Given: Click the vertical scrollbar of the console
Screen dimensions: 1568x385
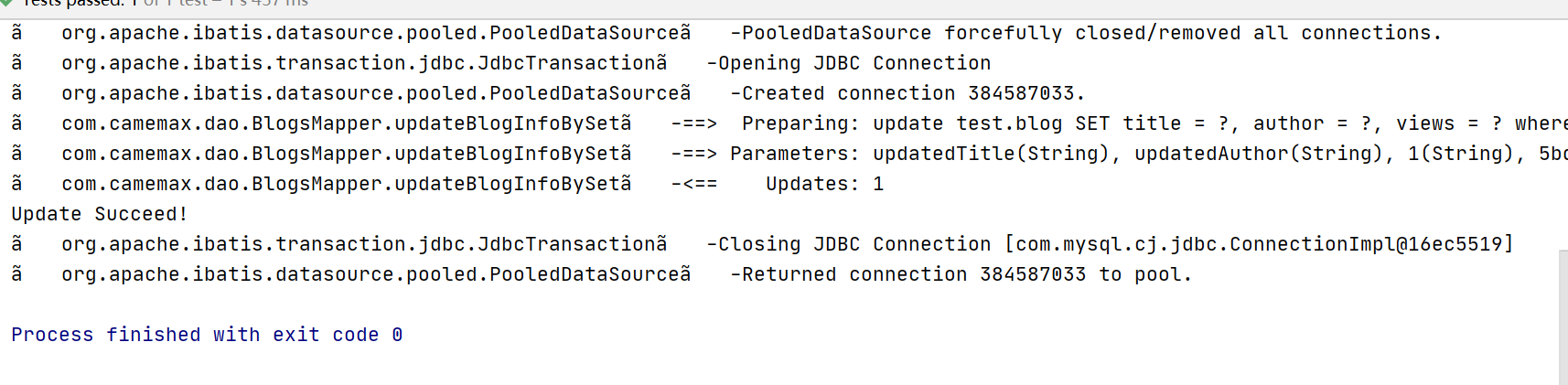Looking at the screenshot, I should 1563,317.
